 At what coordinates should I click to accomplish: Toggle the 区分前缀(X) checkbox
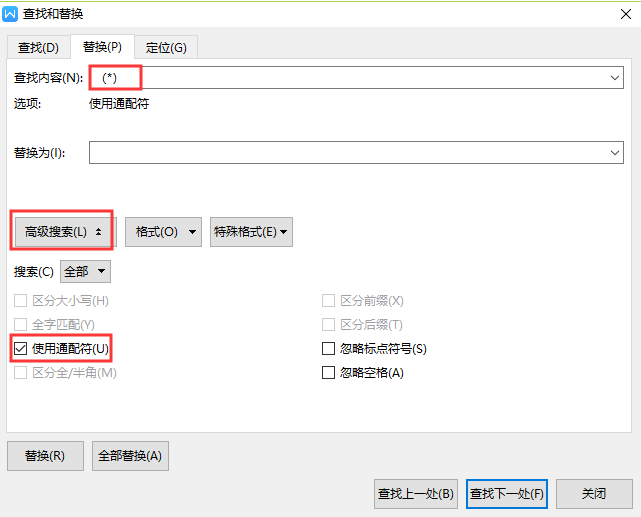[x=328, y=301]
